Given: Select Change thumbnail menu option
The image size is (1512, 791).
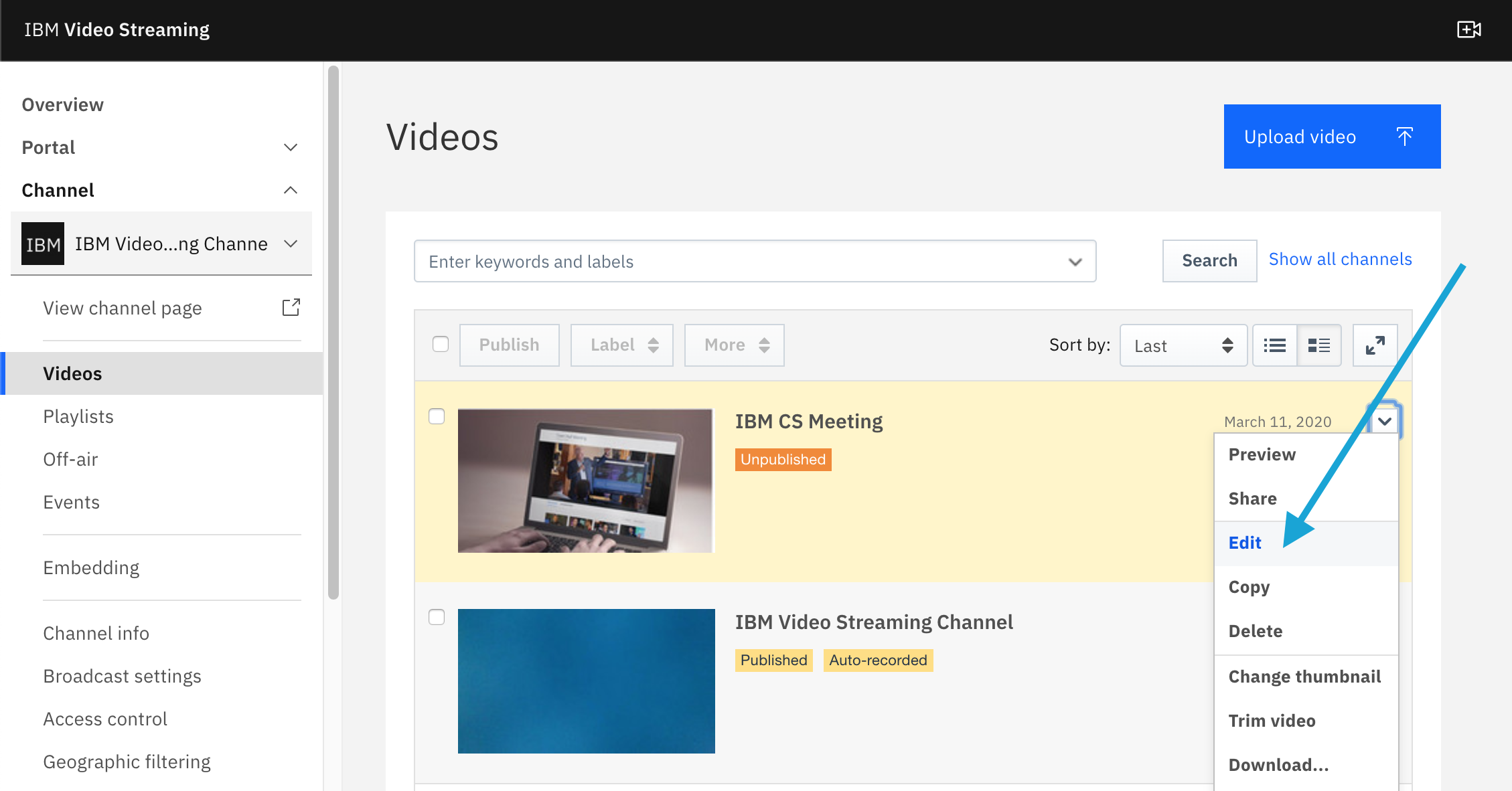Looking at the screenshot, I should pyautogui.click(x=1306, y=677).
